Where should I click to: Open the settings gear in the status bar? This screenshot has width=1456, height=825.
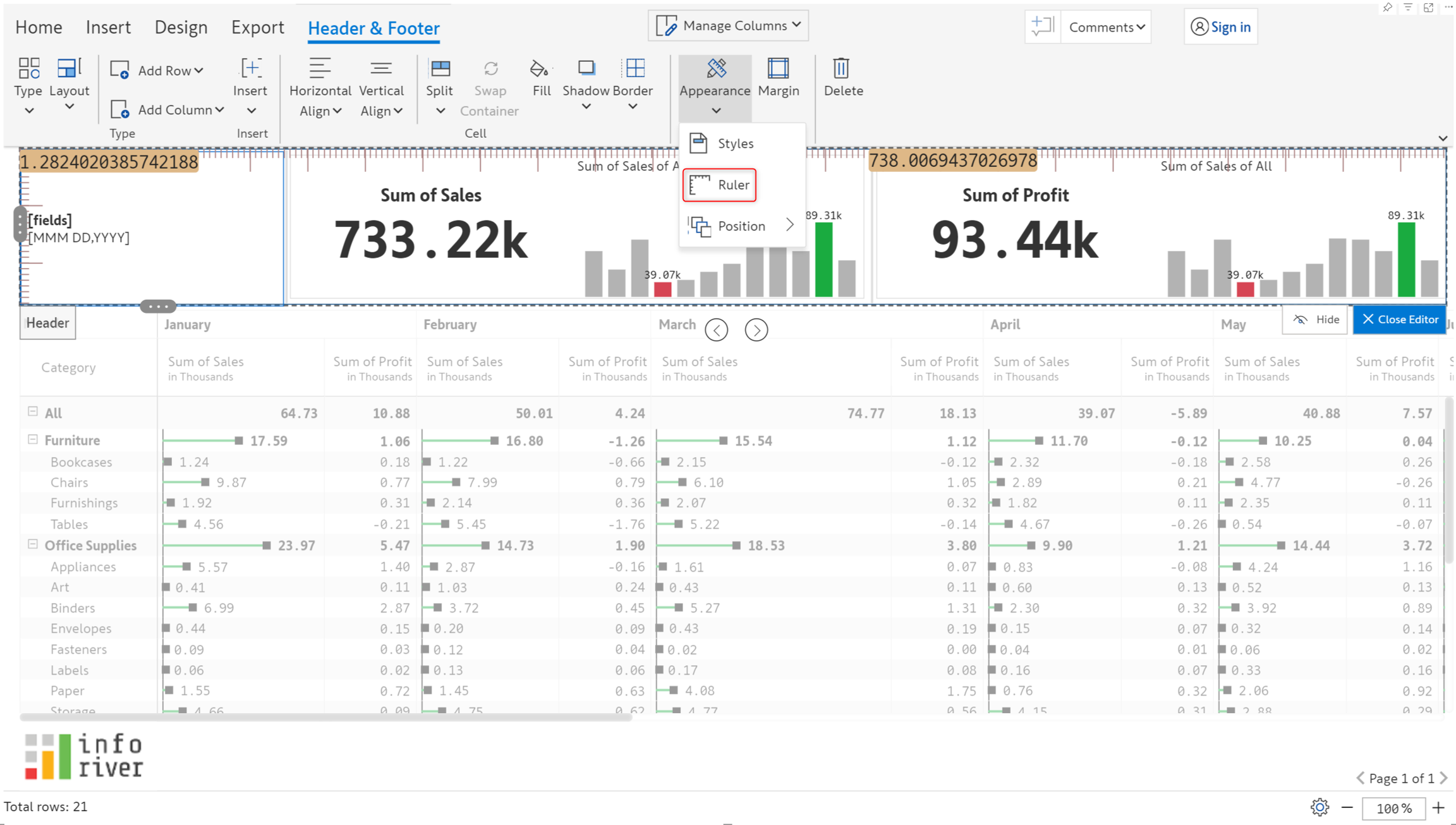(x=1319, y=807)
